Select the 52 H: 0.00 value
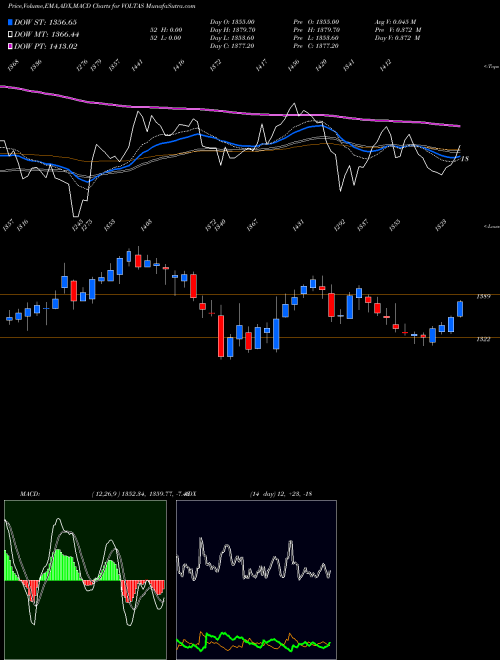Image resolution: width=500 pixels, height=660 pixels. 165,30
